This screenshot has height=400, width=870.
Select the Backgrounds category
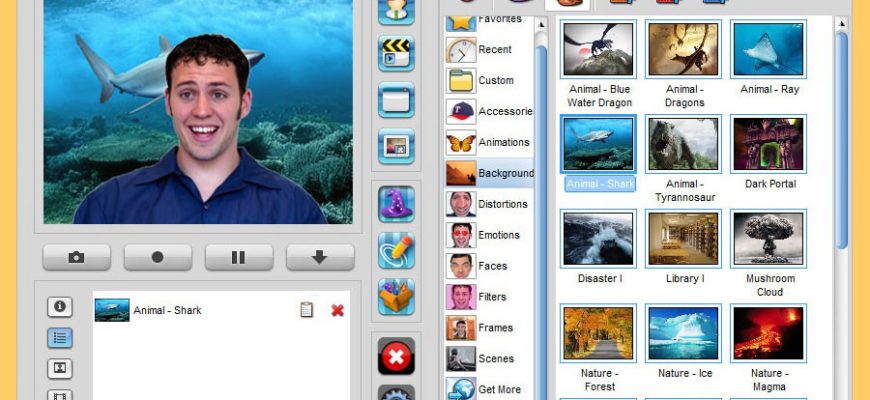pyautogui.click(x=489, y=173)
